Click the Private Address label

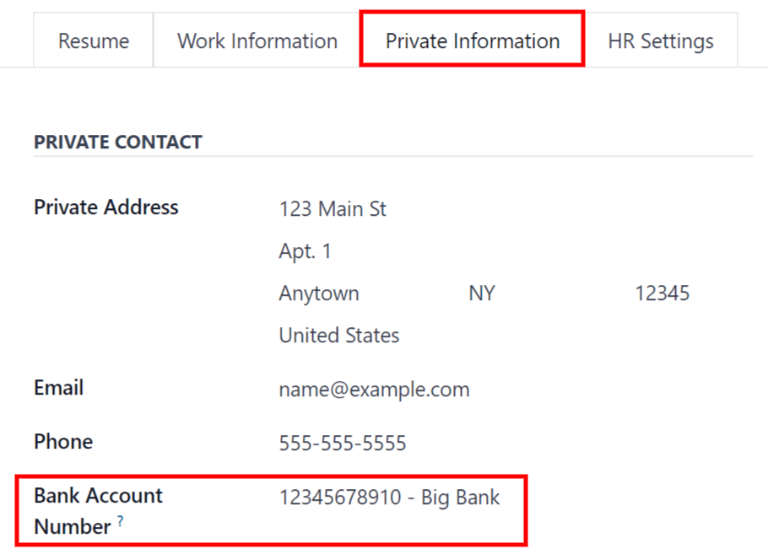click(106, 207)
